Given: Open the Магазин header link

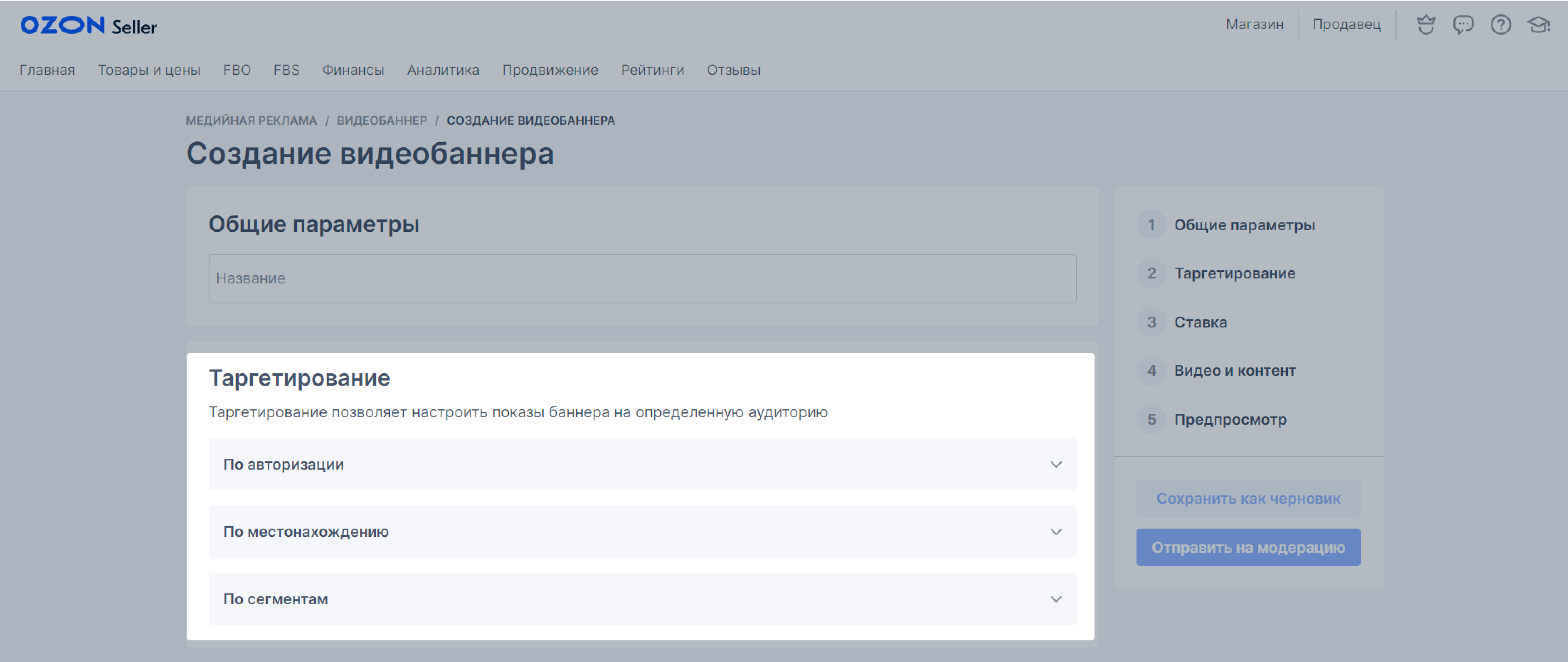Looking at the screenshot, I should point(1254,25).
